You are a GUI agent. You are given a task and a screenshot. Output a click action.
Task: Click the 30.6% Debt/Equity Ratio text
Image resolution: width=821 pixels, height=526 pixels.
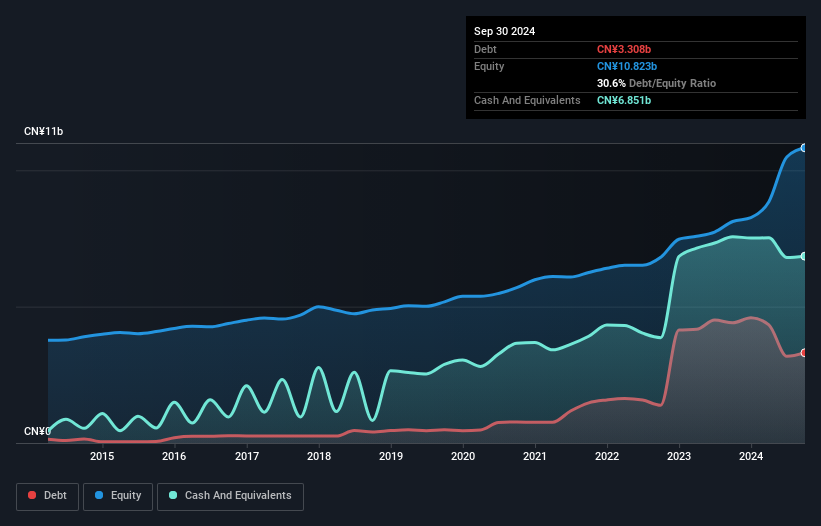(656, 83)
